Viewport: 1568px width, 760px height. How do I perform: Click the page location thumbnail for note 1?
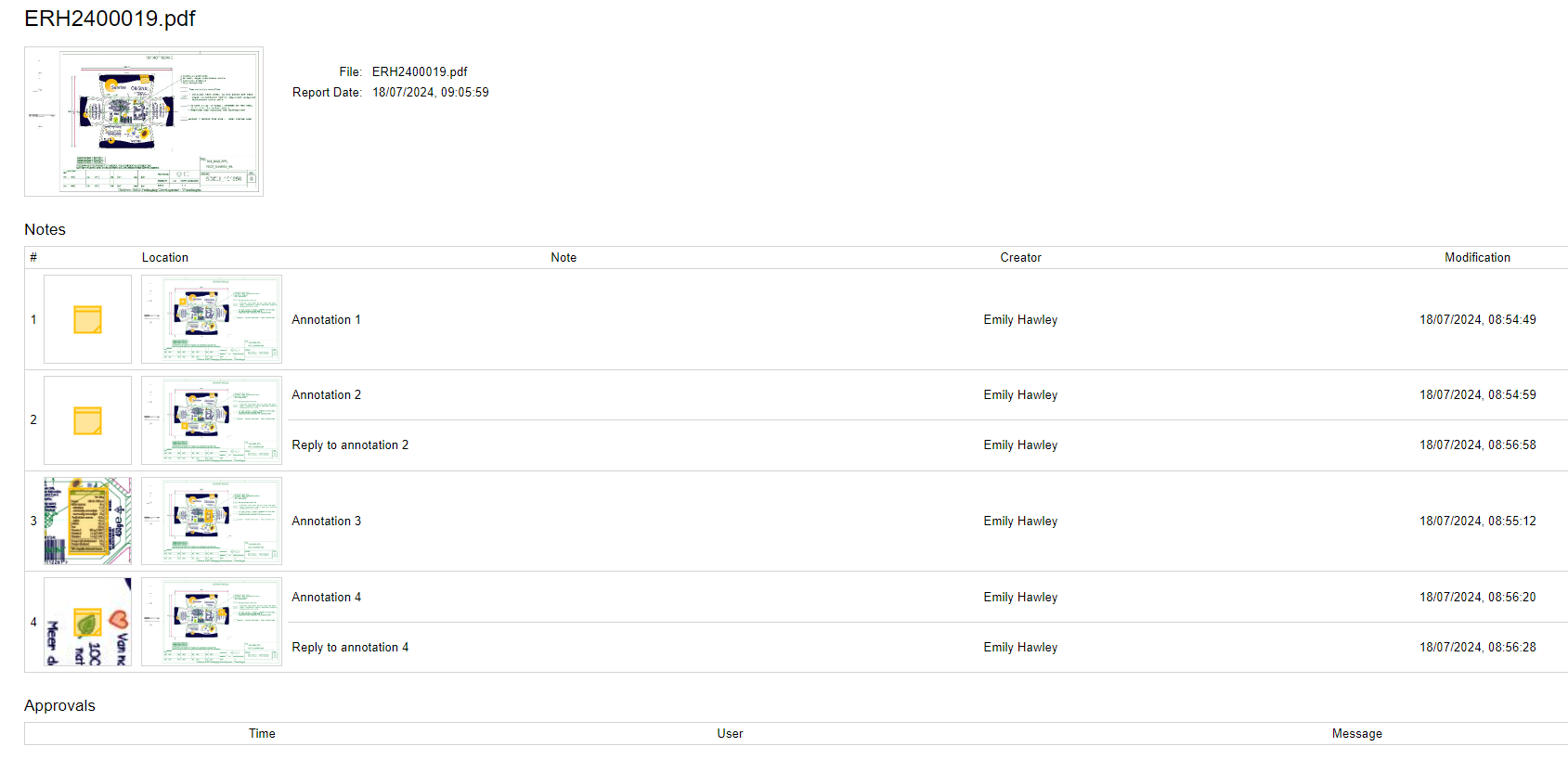click(x=212, y=319)
